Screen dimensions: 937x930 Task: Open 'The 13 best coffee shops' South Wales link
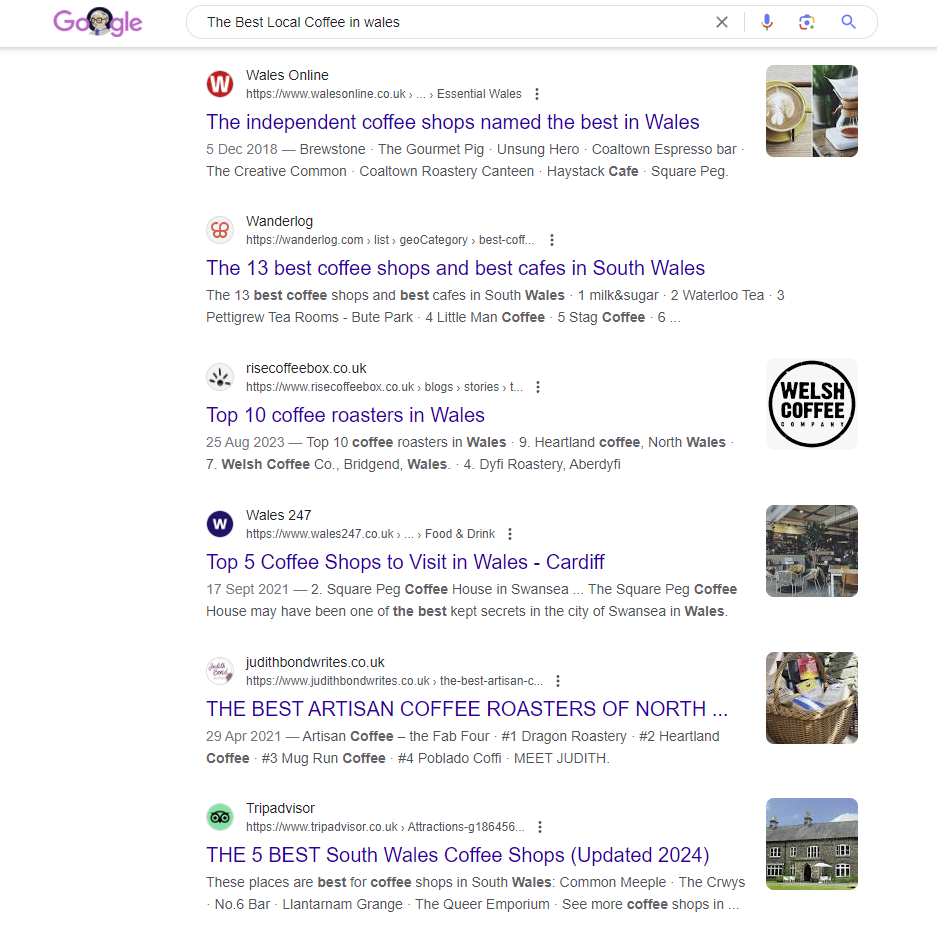click(455, 268)
